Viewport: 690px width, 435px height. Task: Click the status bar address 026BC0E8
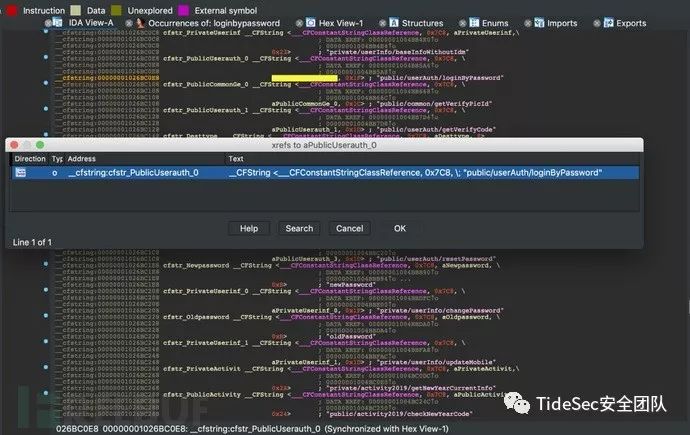click(77, 429)
